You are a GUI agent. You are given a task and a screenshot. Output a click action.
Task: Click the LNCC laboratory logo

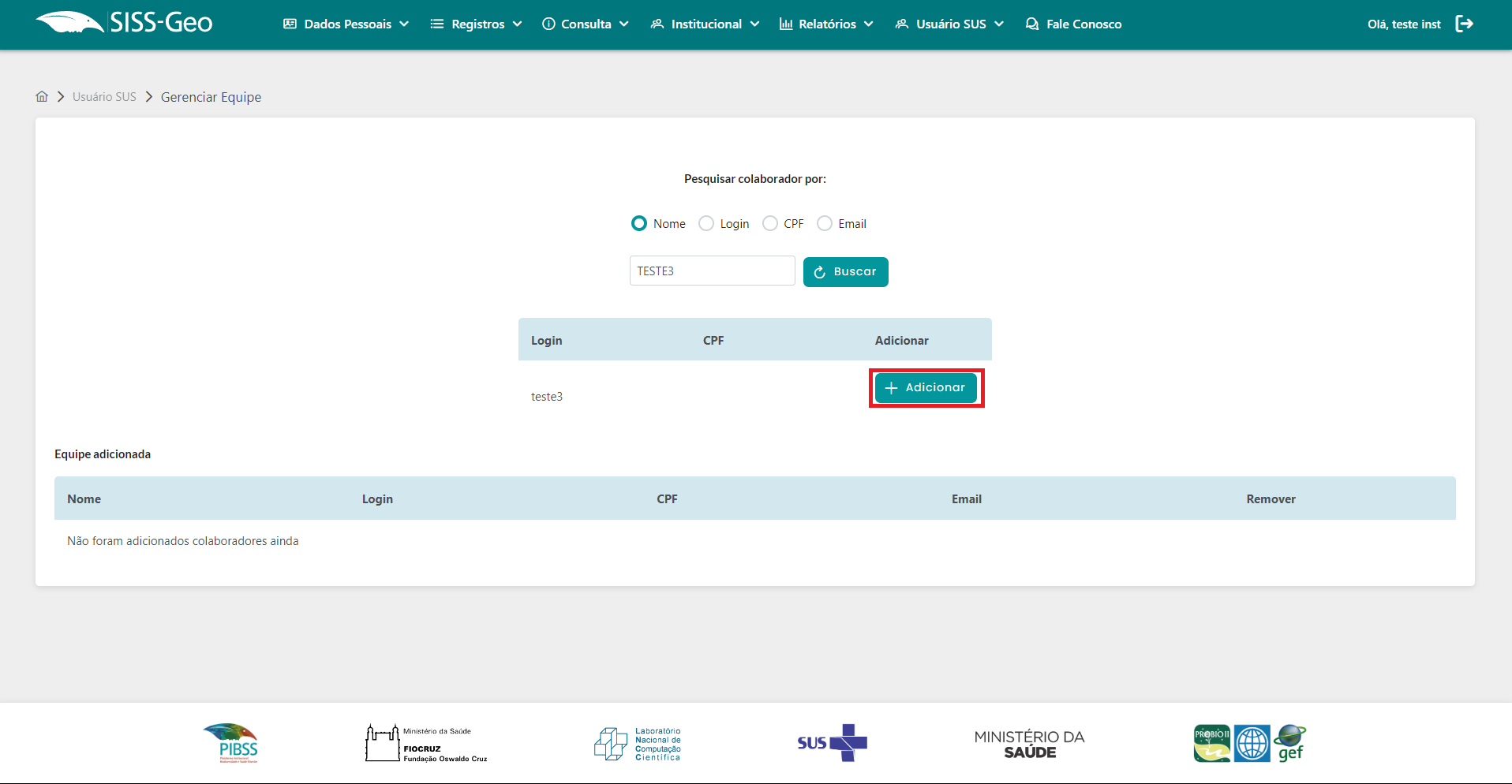click(x=638, y=744)
